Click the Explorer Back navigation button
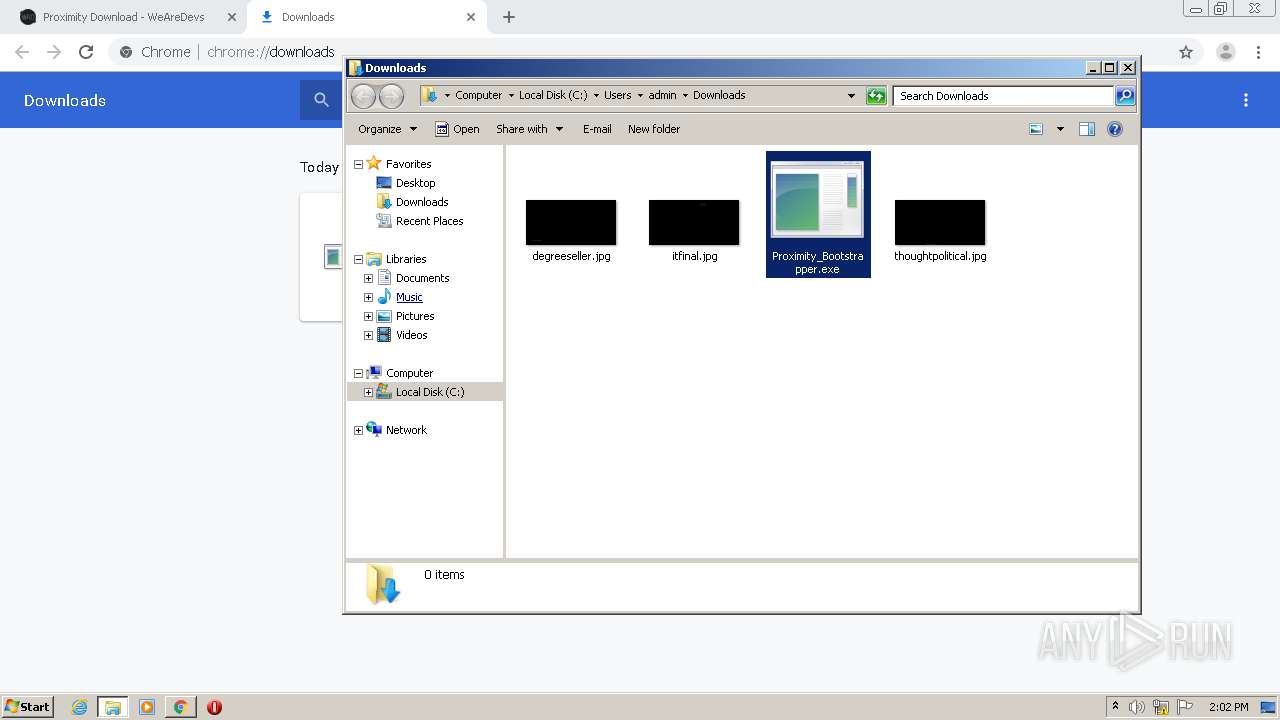Image resolution: width=1280 pixels, height=720 pixels. pos(363,96)
